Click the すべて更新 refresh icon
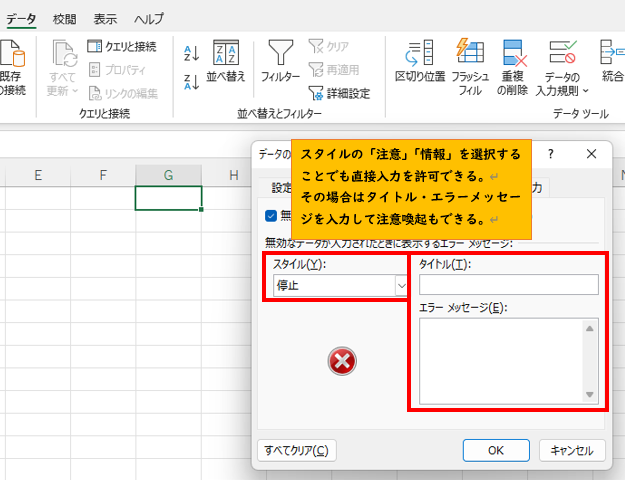Viewport: 625px width, 480px height. (64, 54)
